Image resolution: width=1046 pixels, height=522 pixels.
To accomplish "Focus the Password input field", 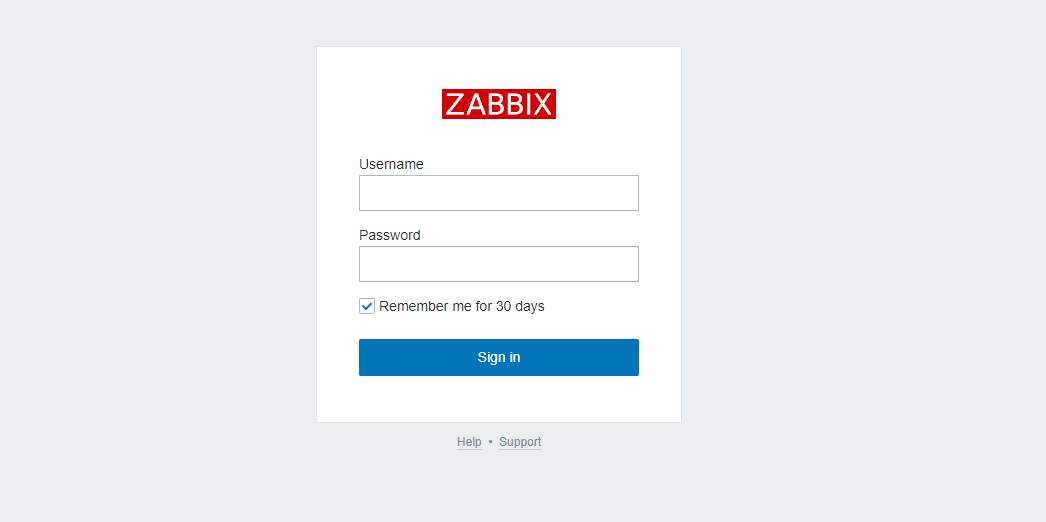I will [498, 264].
